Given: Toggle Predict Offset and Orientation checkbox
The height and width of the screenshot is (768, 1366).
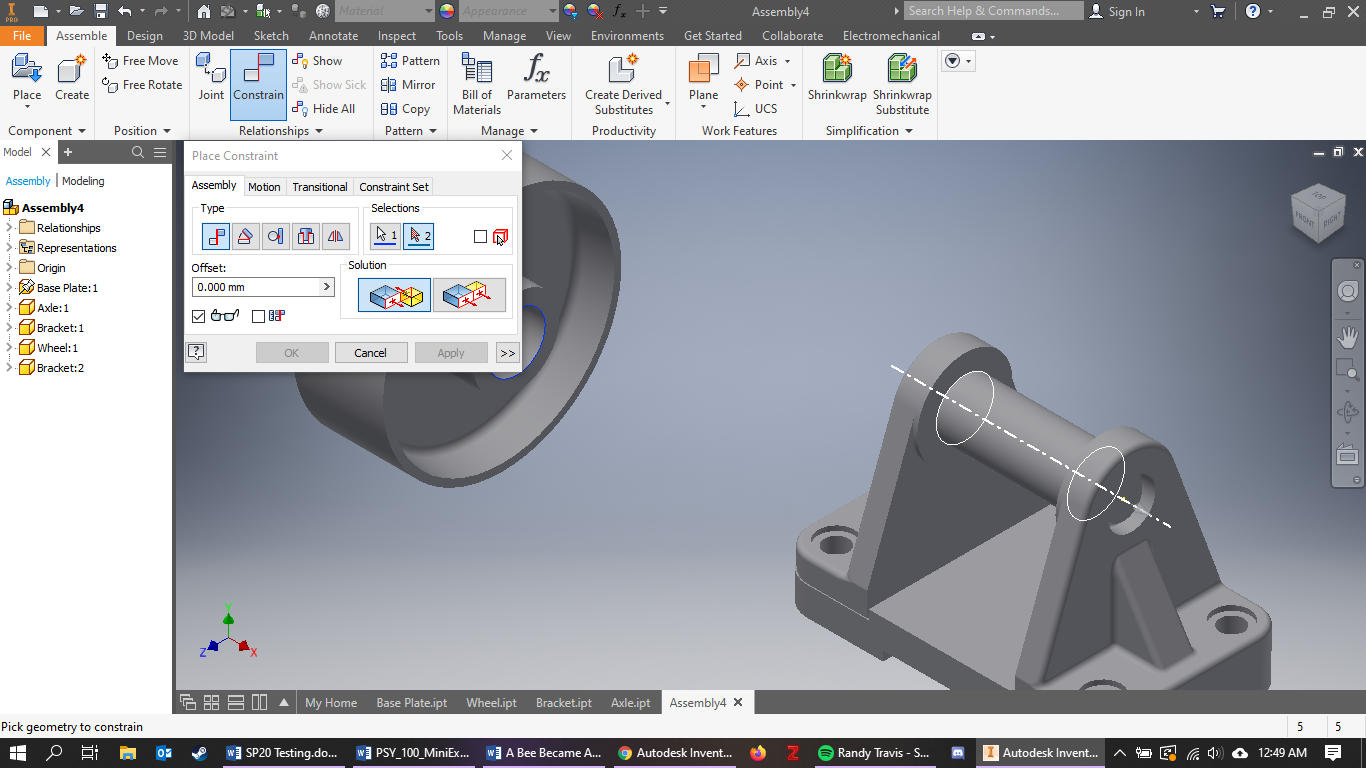Looking at the screenshot, I should click(x=258, y=316).
